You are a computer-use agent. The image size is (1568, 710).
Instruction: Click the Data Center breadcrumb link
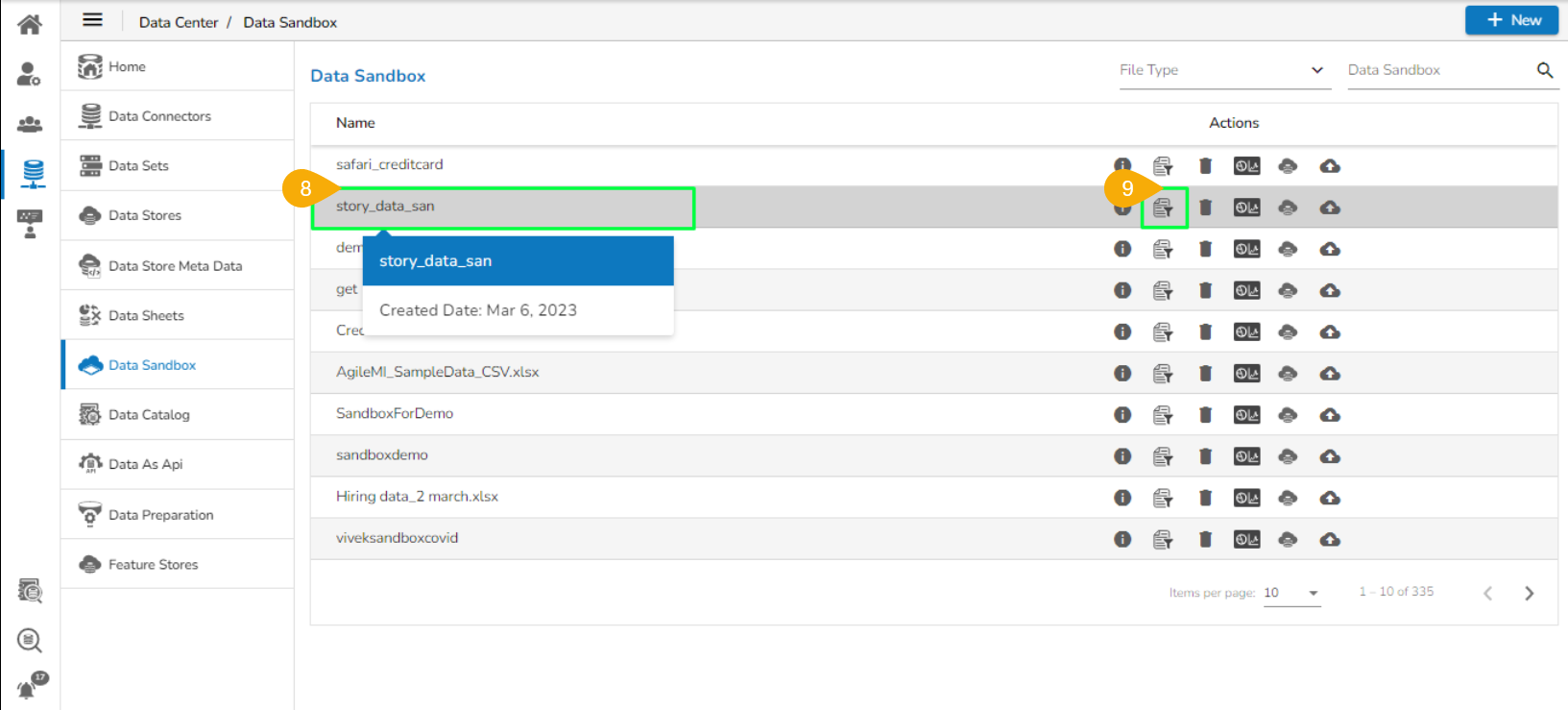tap(179, 22)
